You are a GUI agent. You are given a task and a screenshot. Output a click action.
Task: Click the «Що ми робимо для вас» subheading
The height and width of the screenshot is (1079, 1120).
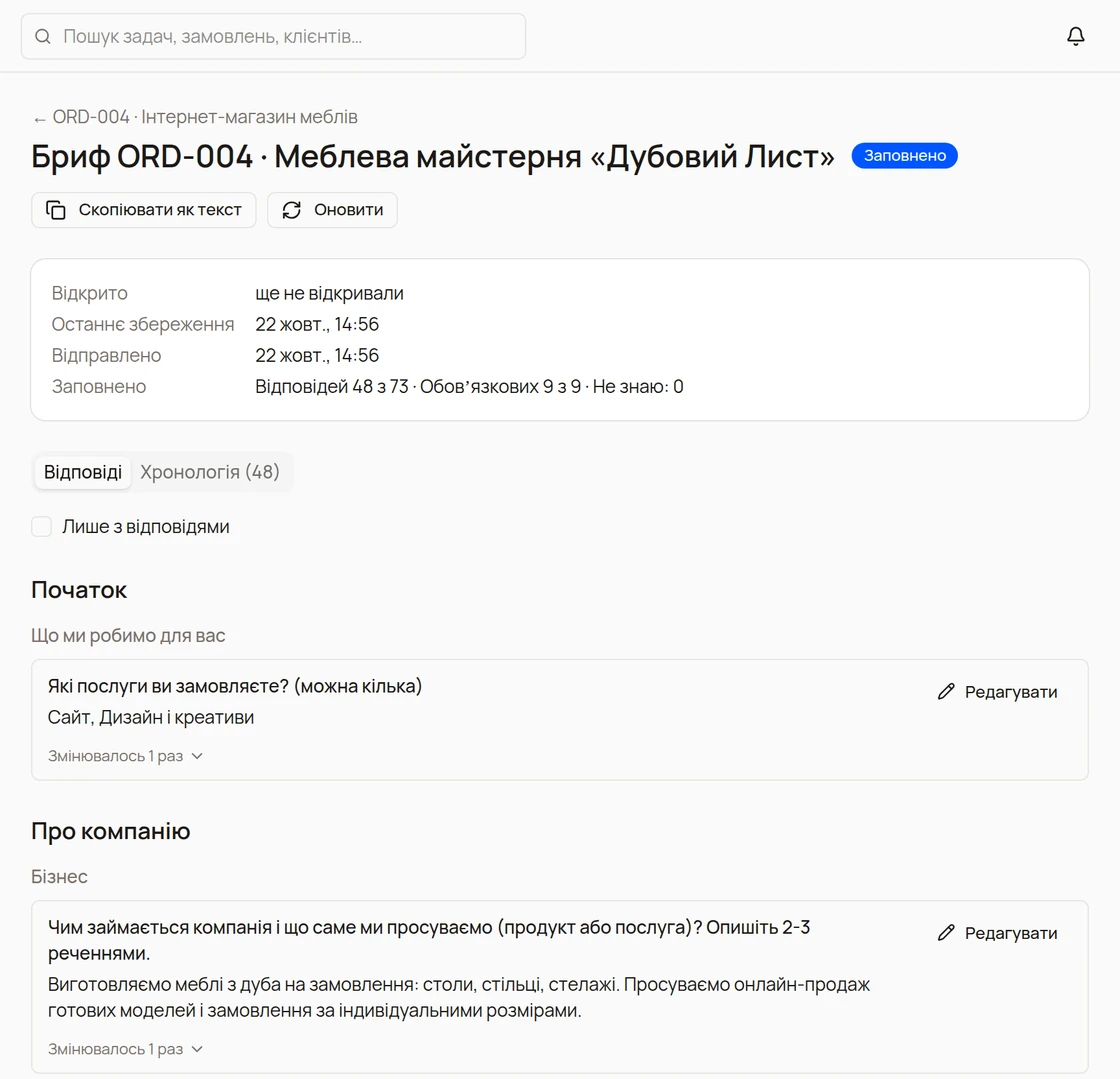[x=128, y=636]
